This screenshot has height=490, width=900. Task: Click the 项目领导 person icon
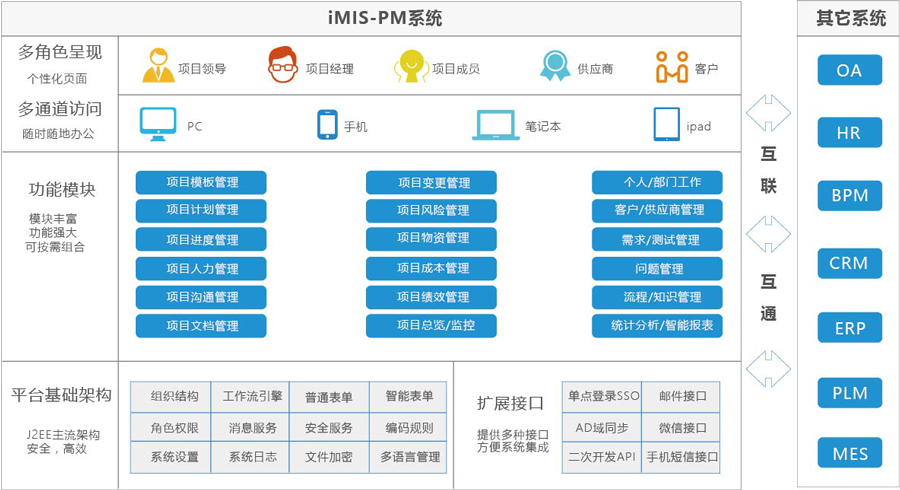[158, 66]
